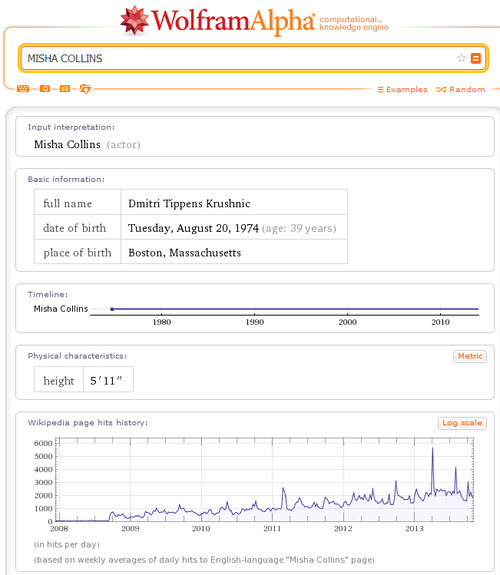This screenshot has height=575, width=500.
Task: Switch page hits chart to Log scale
Action: pyautogui.click(x=462, y=423)
